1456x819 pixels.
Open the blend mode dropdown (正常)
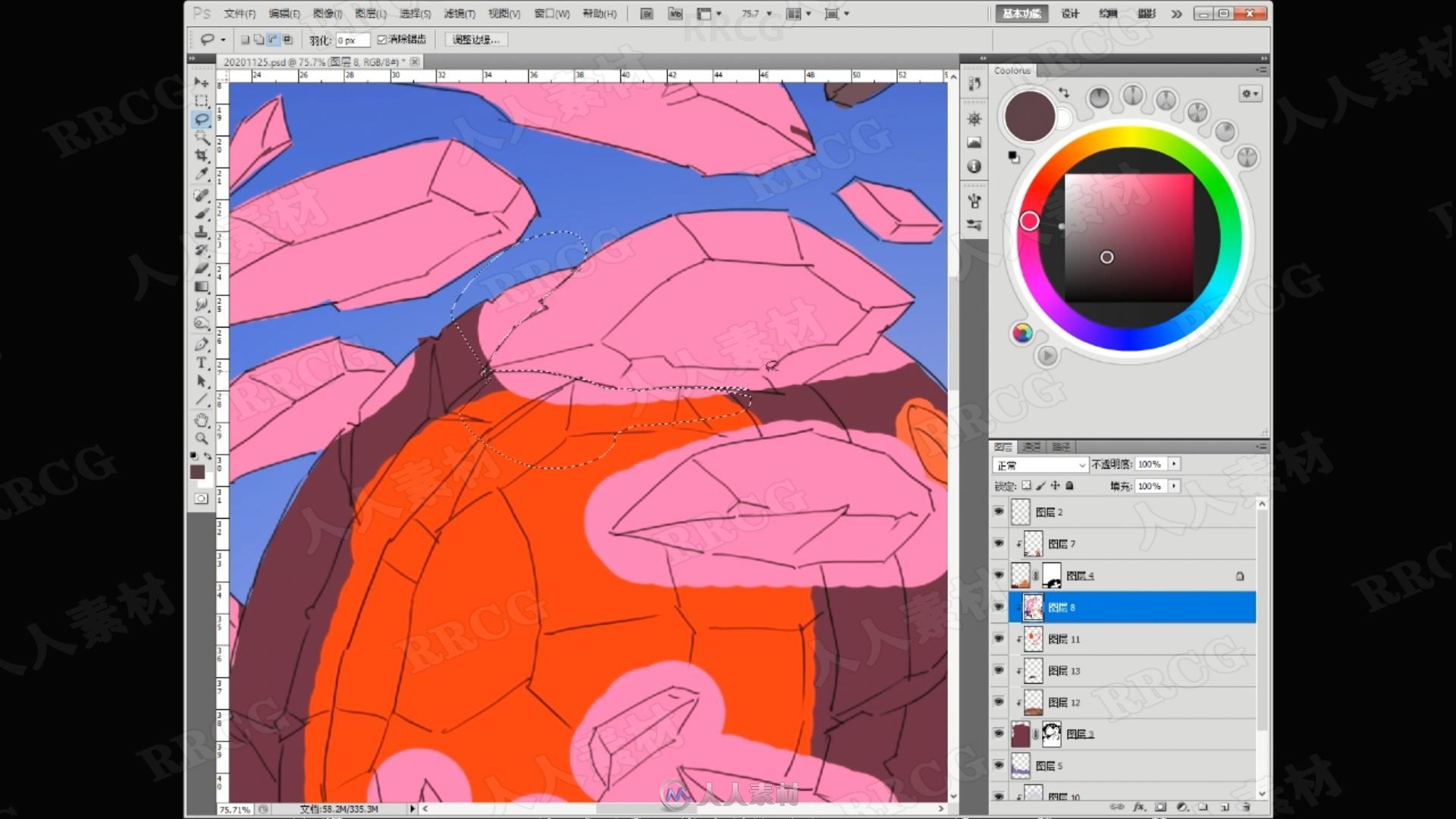click(1040, 465)
